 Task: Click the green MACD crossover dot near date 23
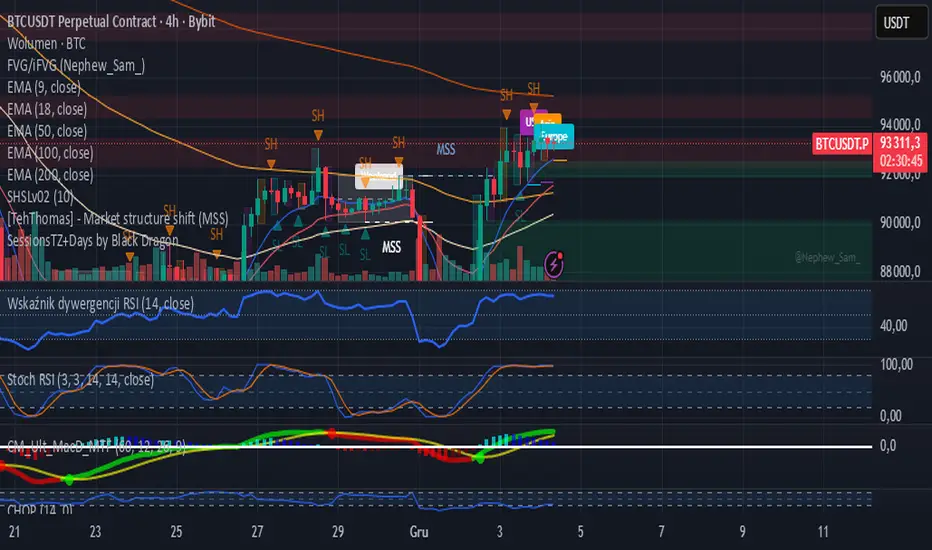69,479
